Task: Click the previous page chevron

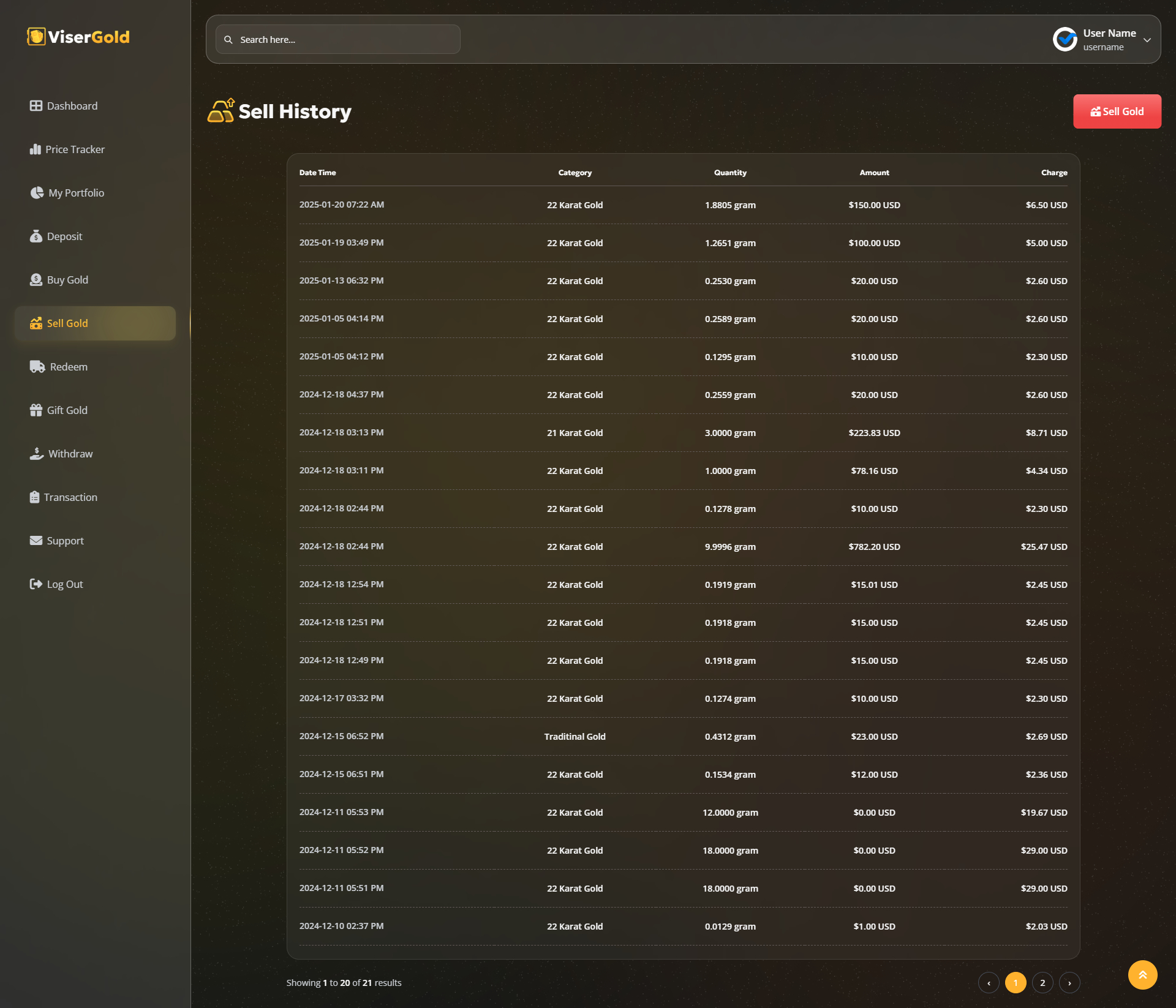Action: point(989,982)
